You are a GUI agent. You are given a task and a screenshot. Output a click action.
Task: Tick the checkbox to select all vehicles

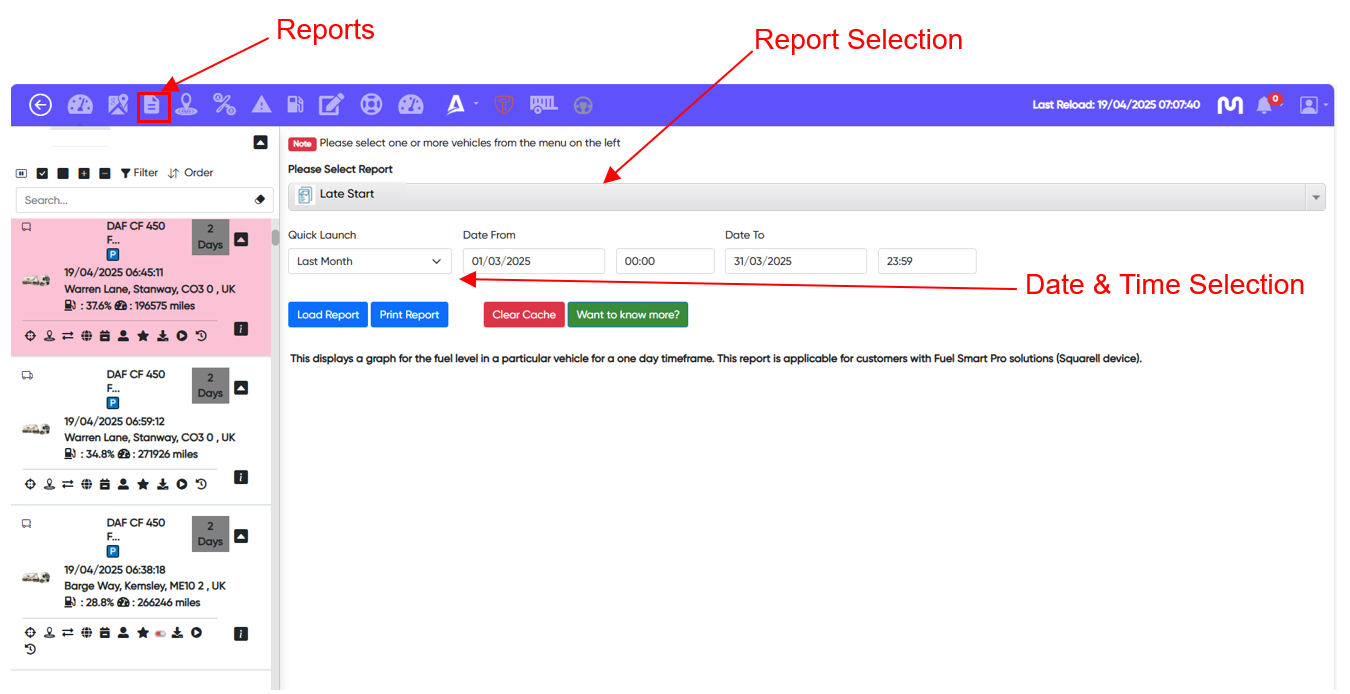pyautogui.click(x=42, y=172)
